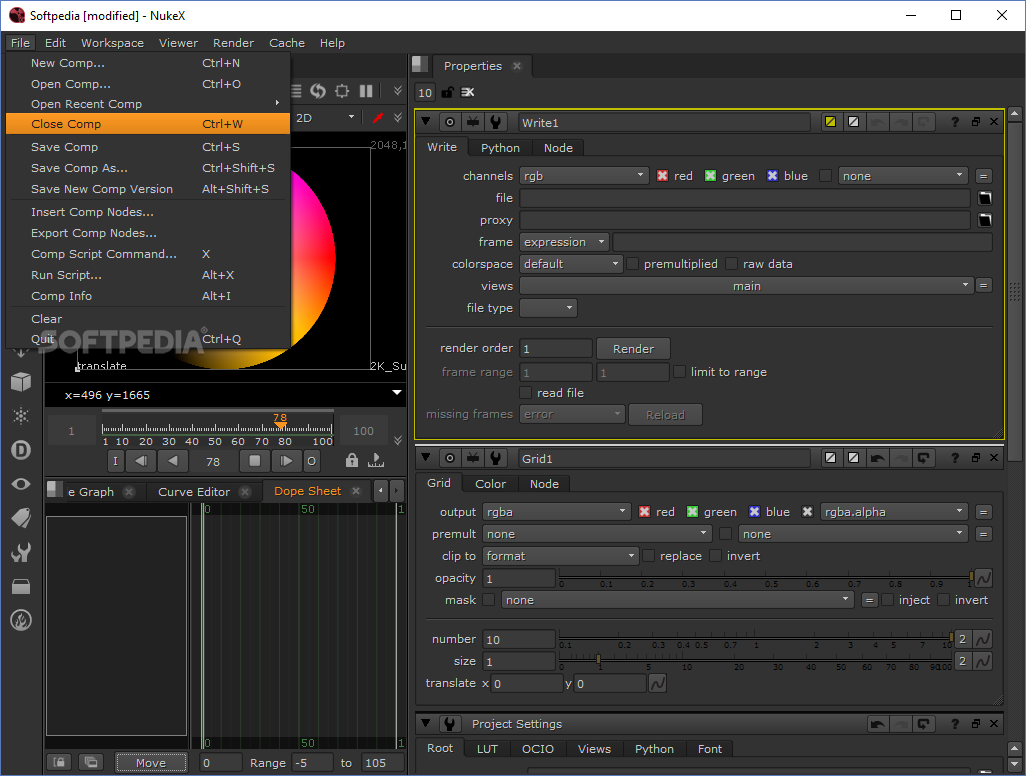Click the viewer refresh arrows icon
This screenshot has width=1026, height=776.
tap(318, 91)
